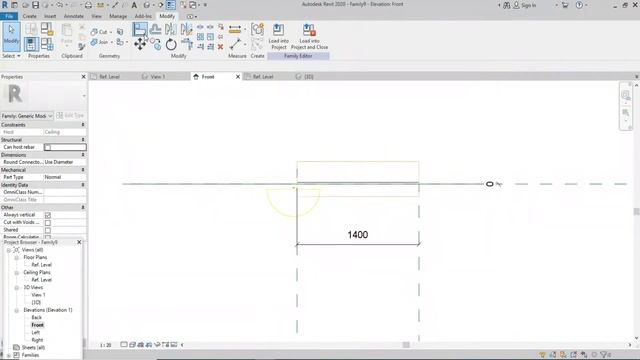The height and width of the screenshot is (360, 640).
Task: Collapse Elevations (Elevation 1) tree node
Action: click(x=17, y=310)
